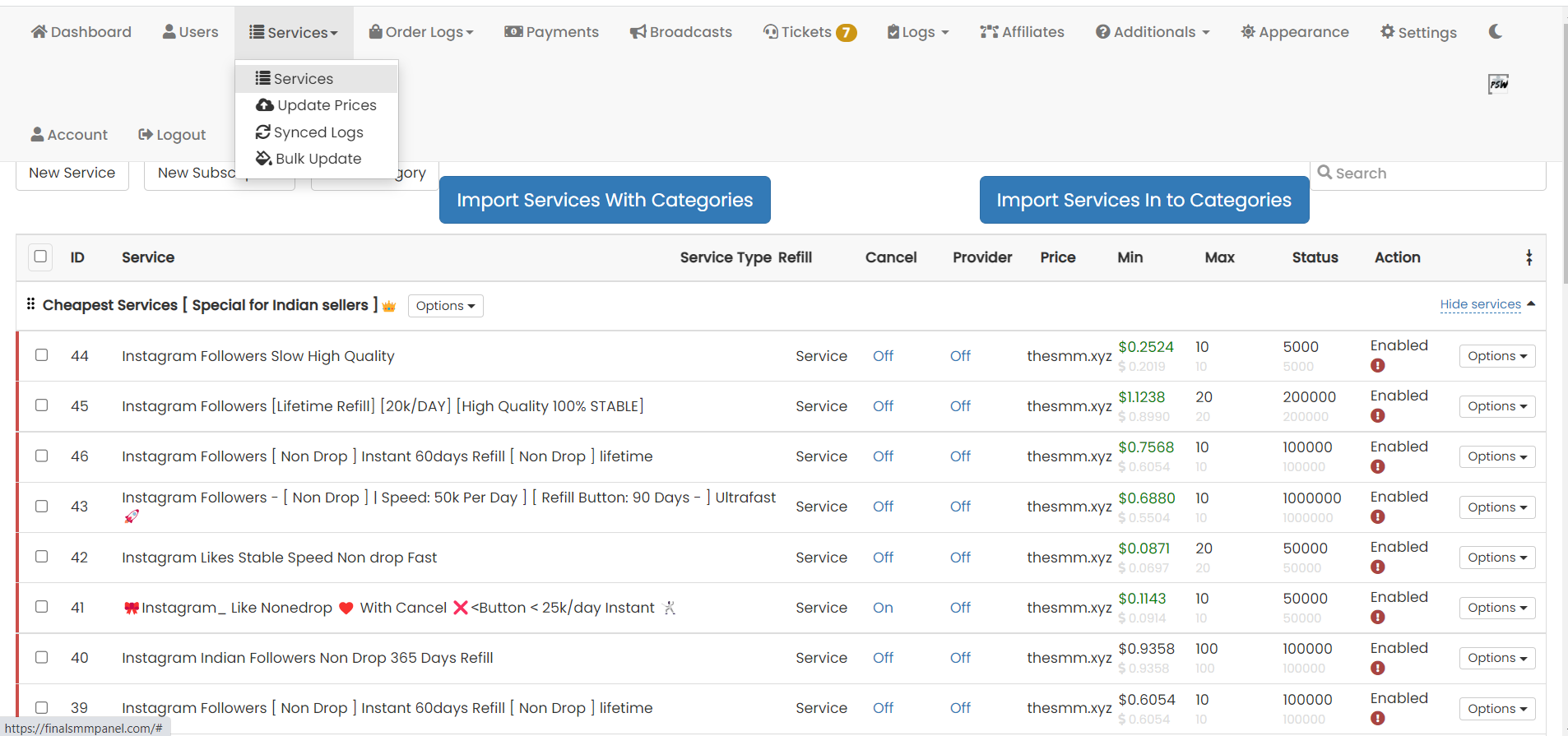This screenshot has height=736, width=1568.
Task: Select checkbox for service 42
Action: tap(42, 557)
